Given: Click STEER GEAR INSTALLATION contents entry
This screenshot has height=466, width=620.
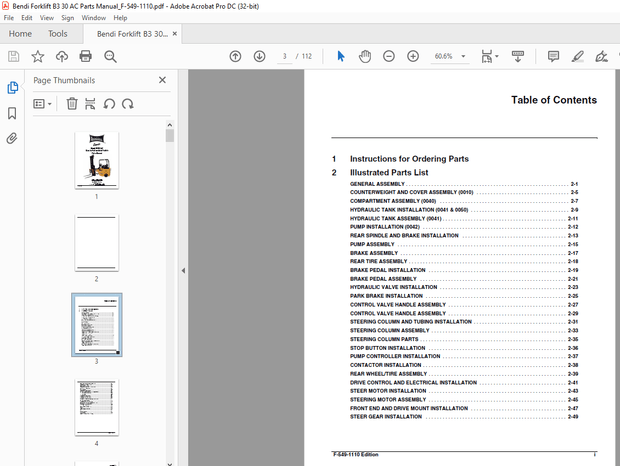Looking at the screenshot, I should pyautogui.click(x=464, y=417).
